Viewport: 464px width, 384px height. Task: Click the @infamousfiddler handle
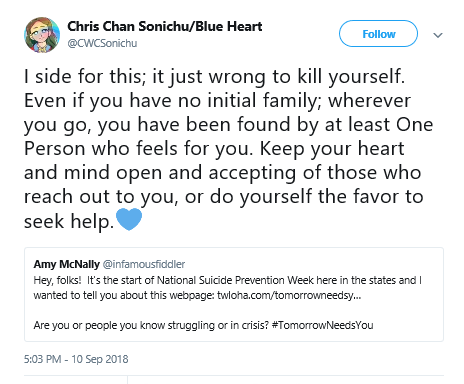(x=144, y=264)
